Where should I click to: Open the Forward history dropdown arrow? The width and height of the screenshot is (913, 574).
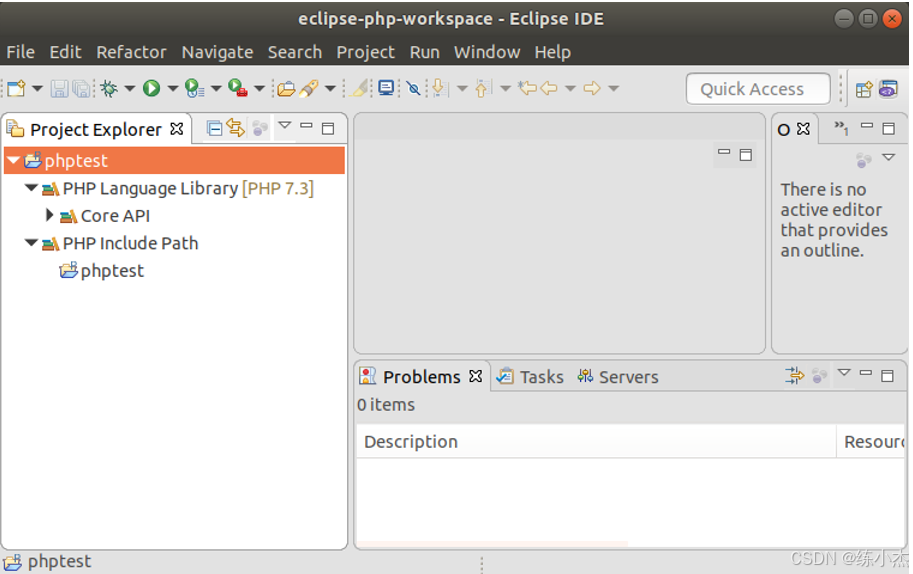point(614,88)
